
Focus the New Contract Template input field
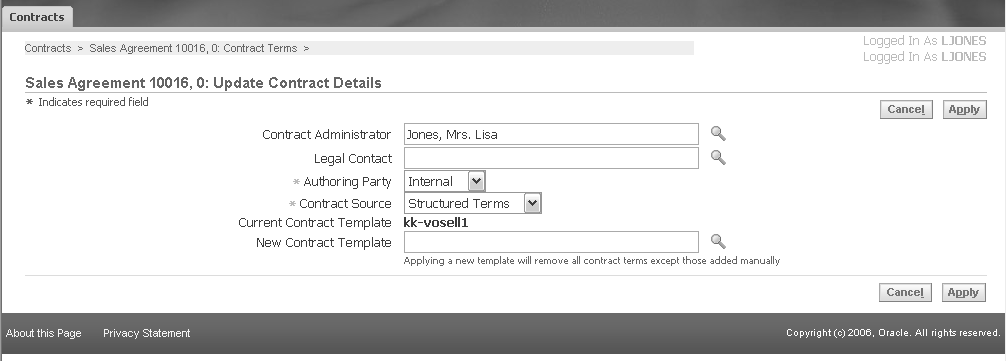(551, 242)
